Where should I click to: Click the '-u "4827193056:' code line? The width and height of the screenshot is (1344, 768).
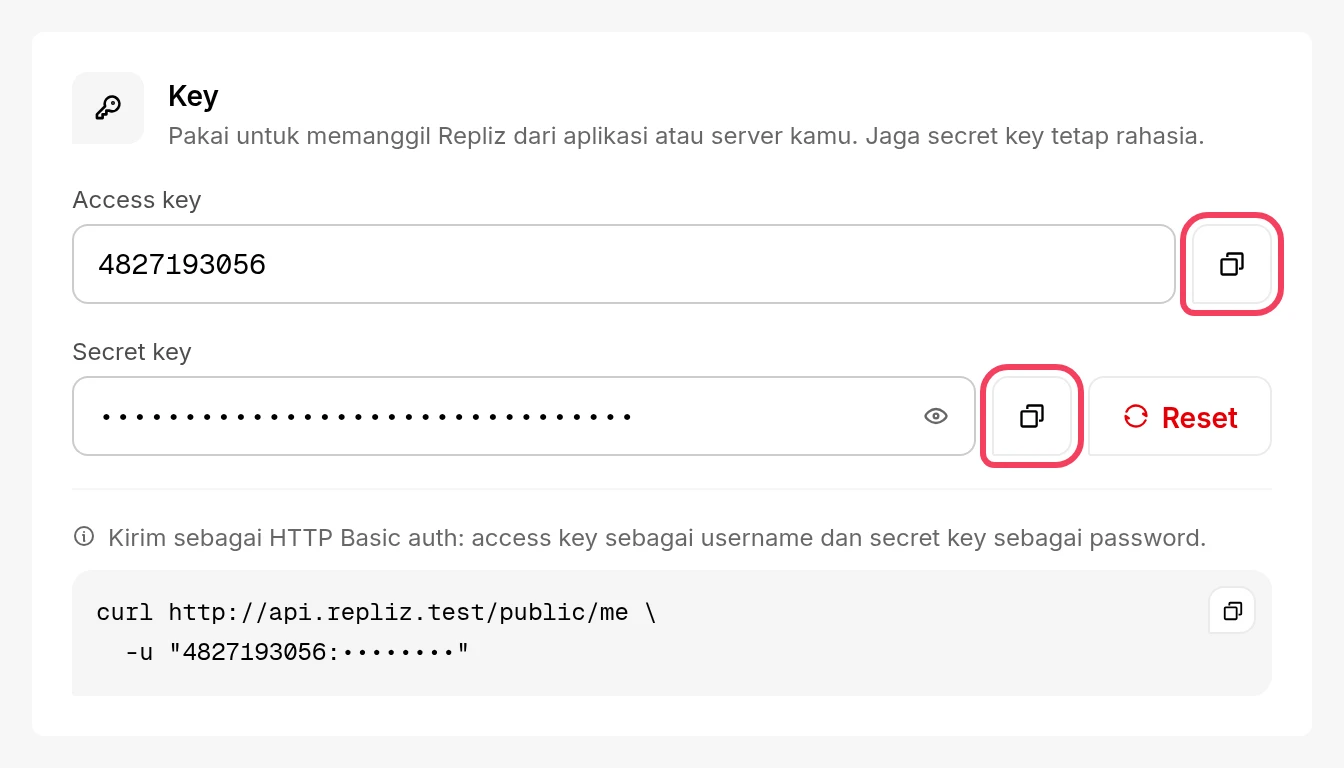(297, 653)
